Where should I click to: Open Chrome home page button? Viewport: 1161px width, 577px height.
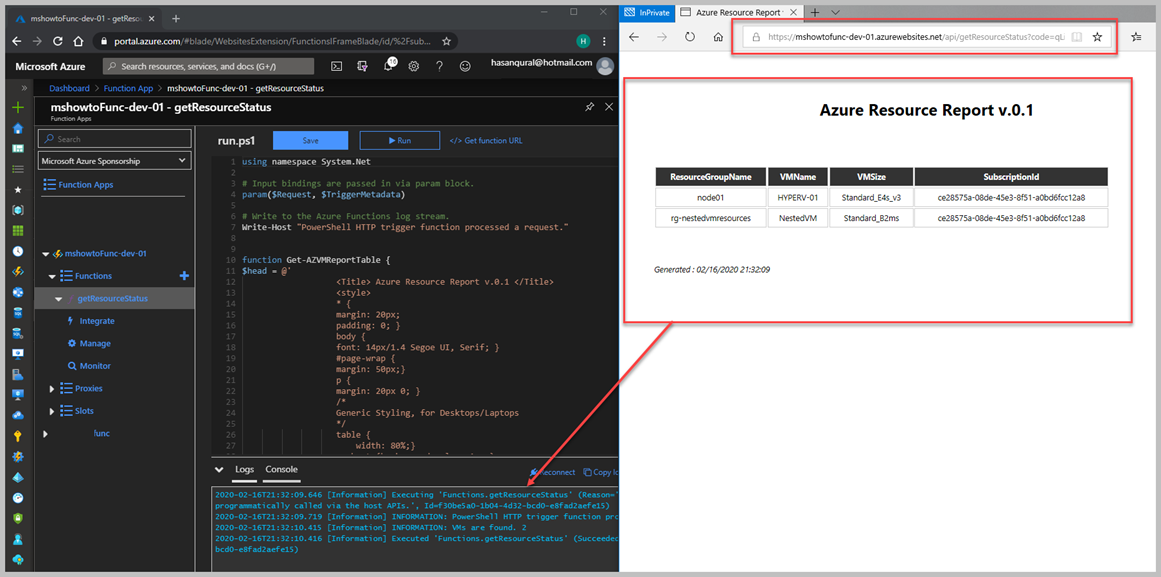click(78, 41)
